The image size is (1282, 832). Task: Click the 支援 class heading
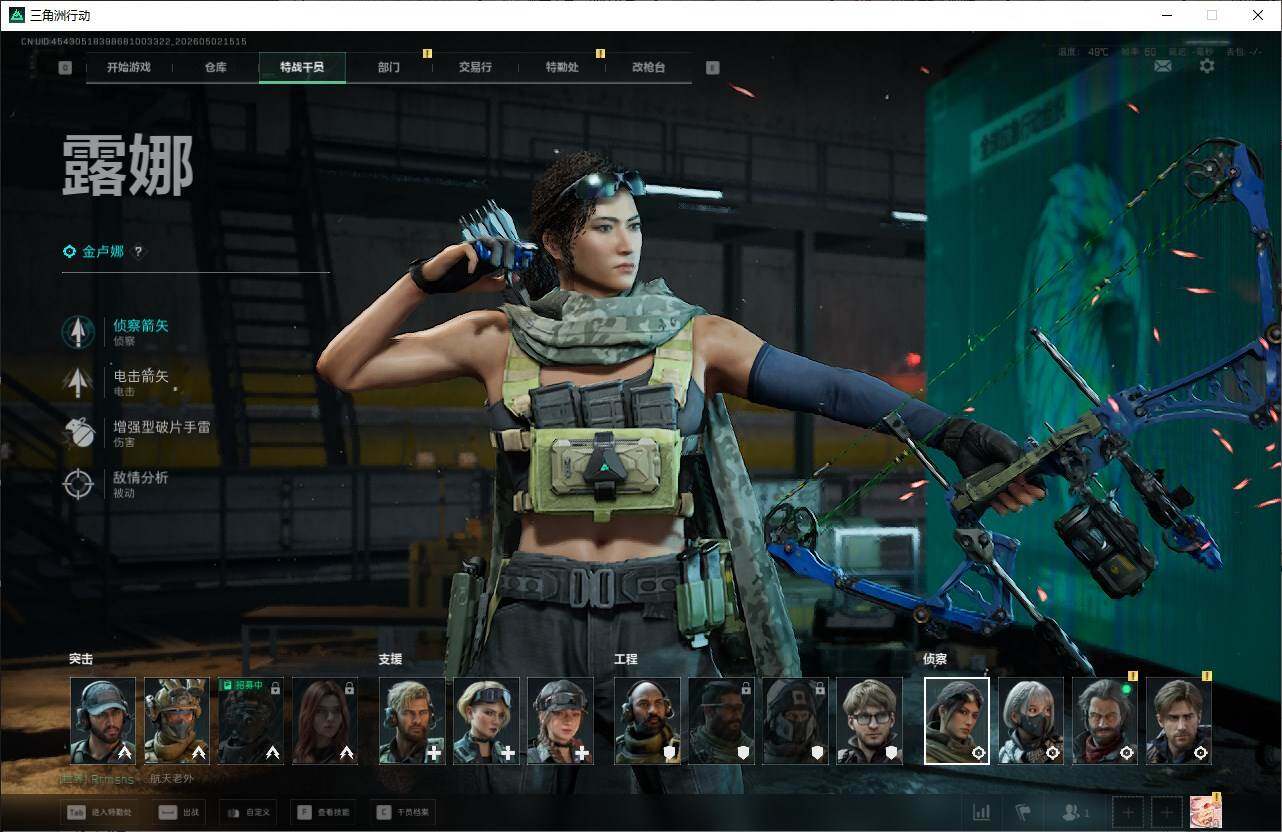[x=390, y=659]
